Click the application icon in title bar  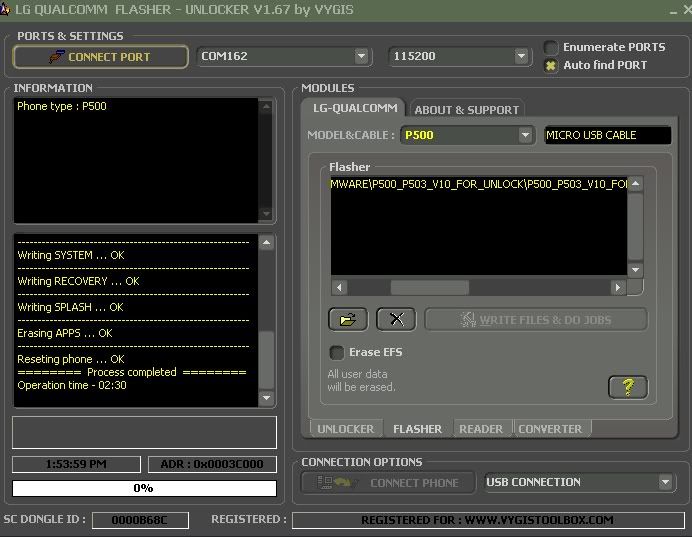(5, 9)
